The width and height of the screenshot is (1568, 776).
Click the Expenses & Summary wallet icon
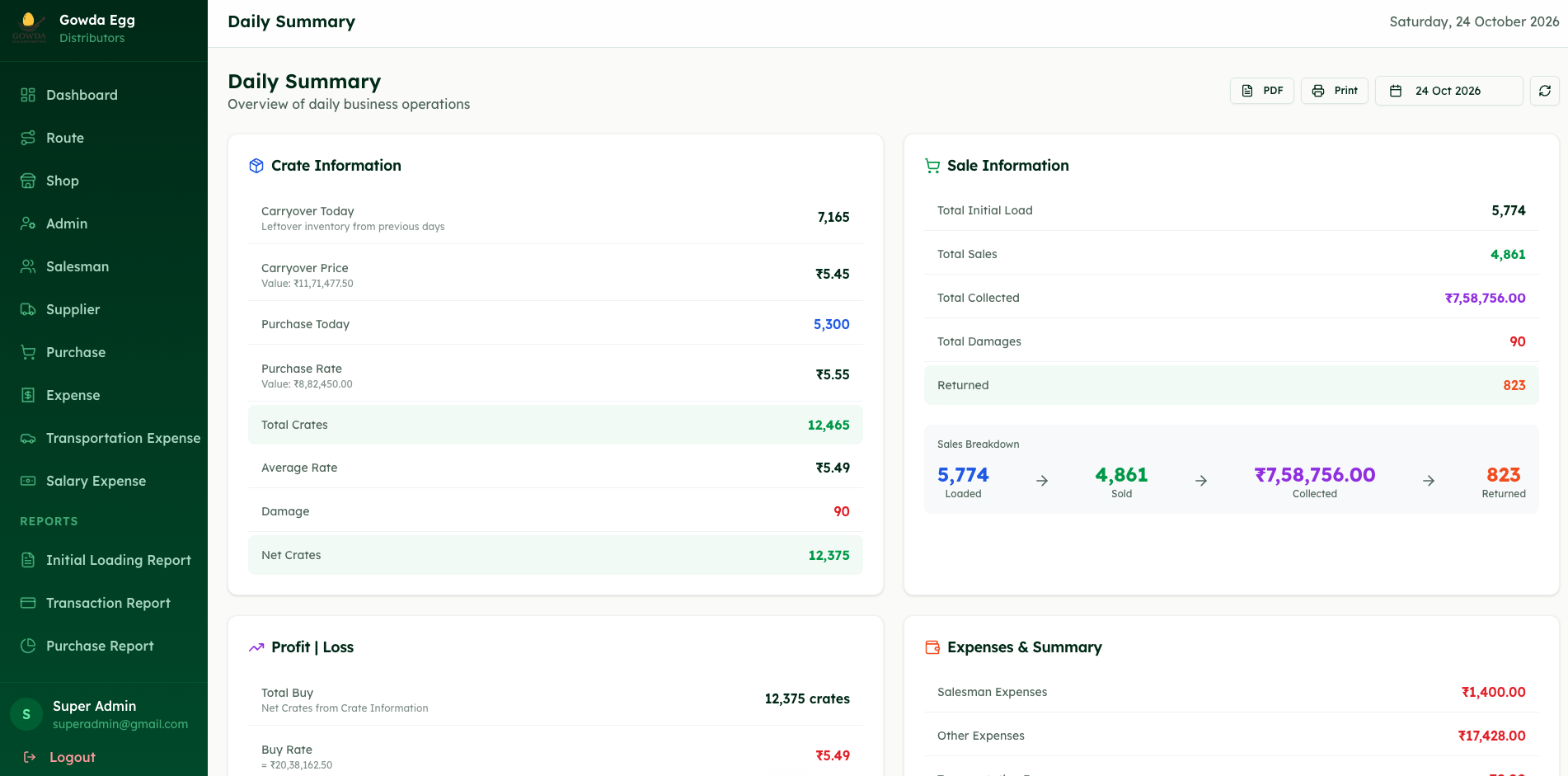tap(932, 647)
